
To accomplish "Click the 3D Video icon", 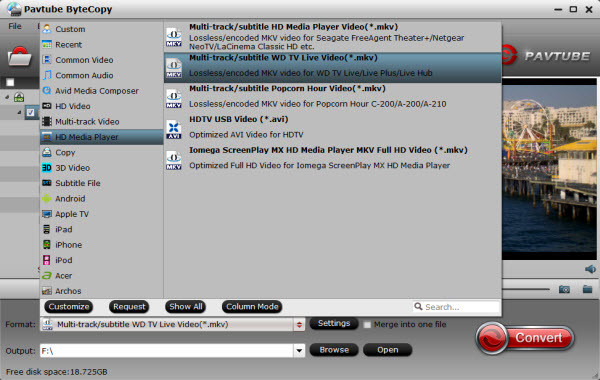I will [x=47, y=168].
